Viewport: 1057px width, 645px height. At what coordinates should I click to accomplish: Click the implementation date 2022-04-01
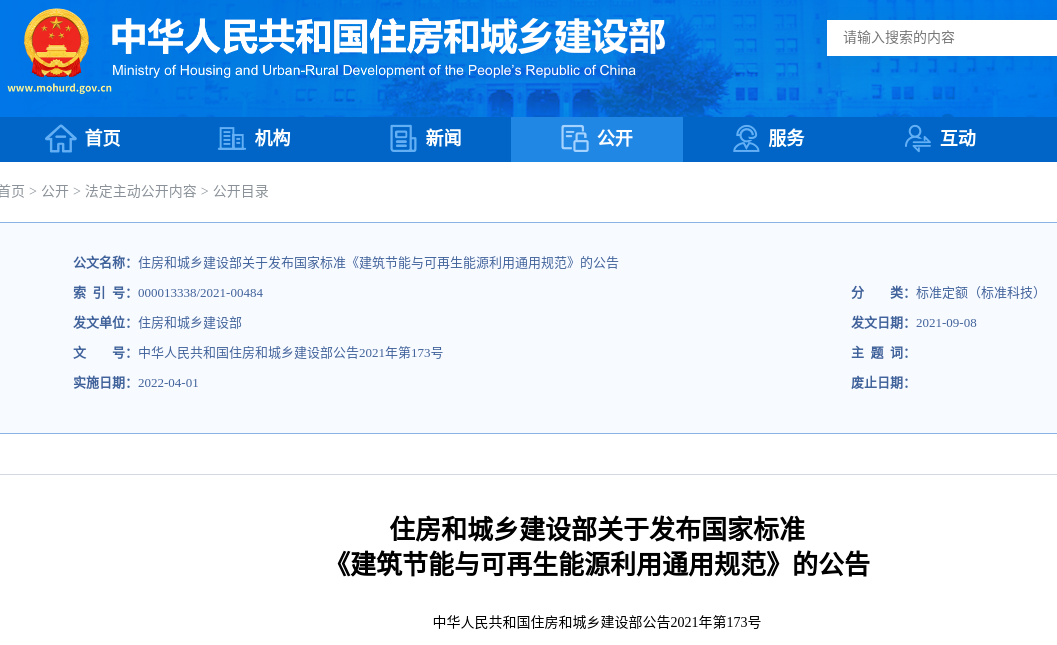pyautogui.click(x=168, y=383)
